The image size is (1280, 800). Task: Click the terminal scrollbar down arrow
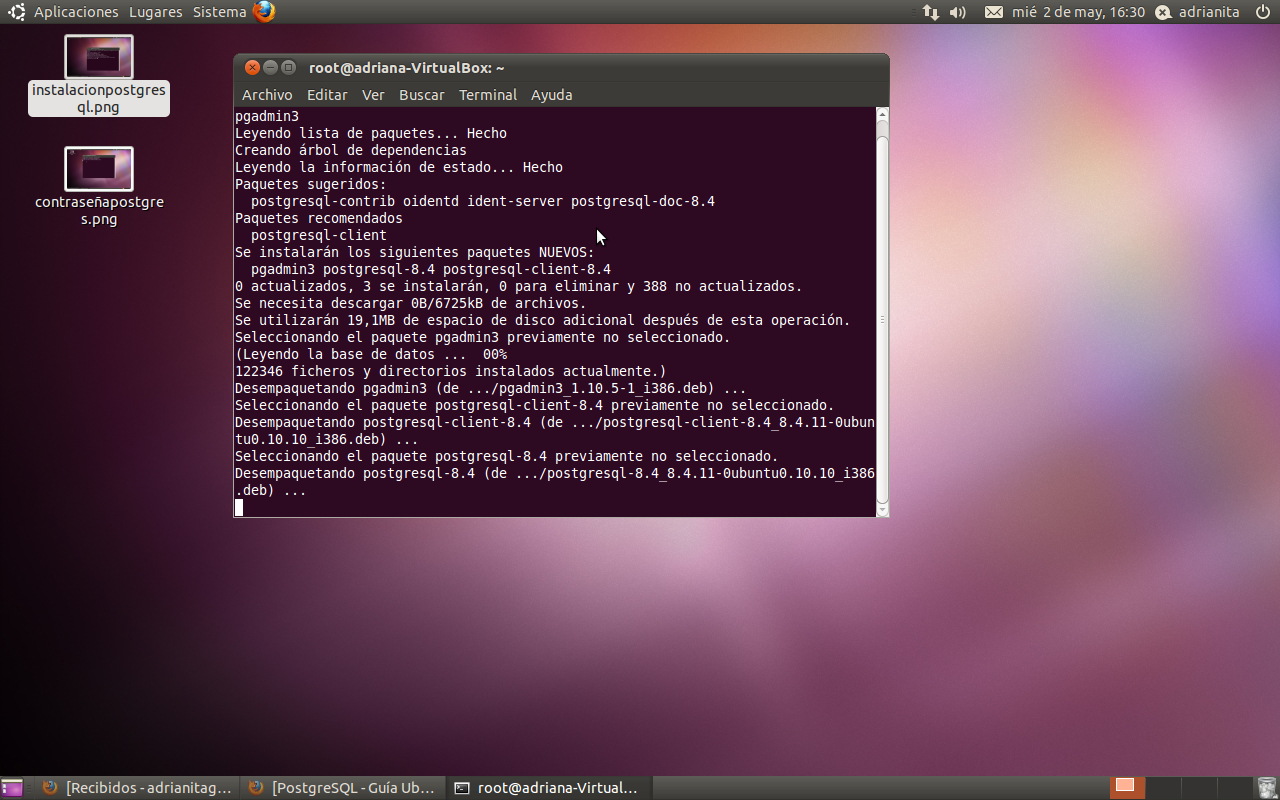882,510
